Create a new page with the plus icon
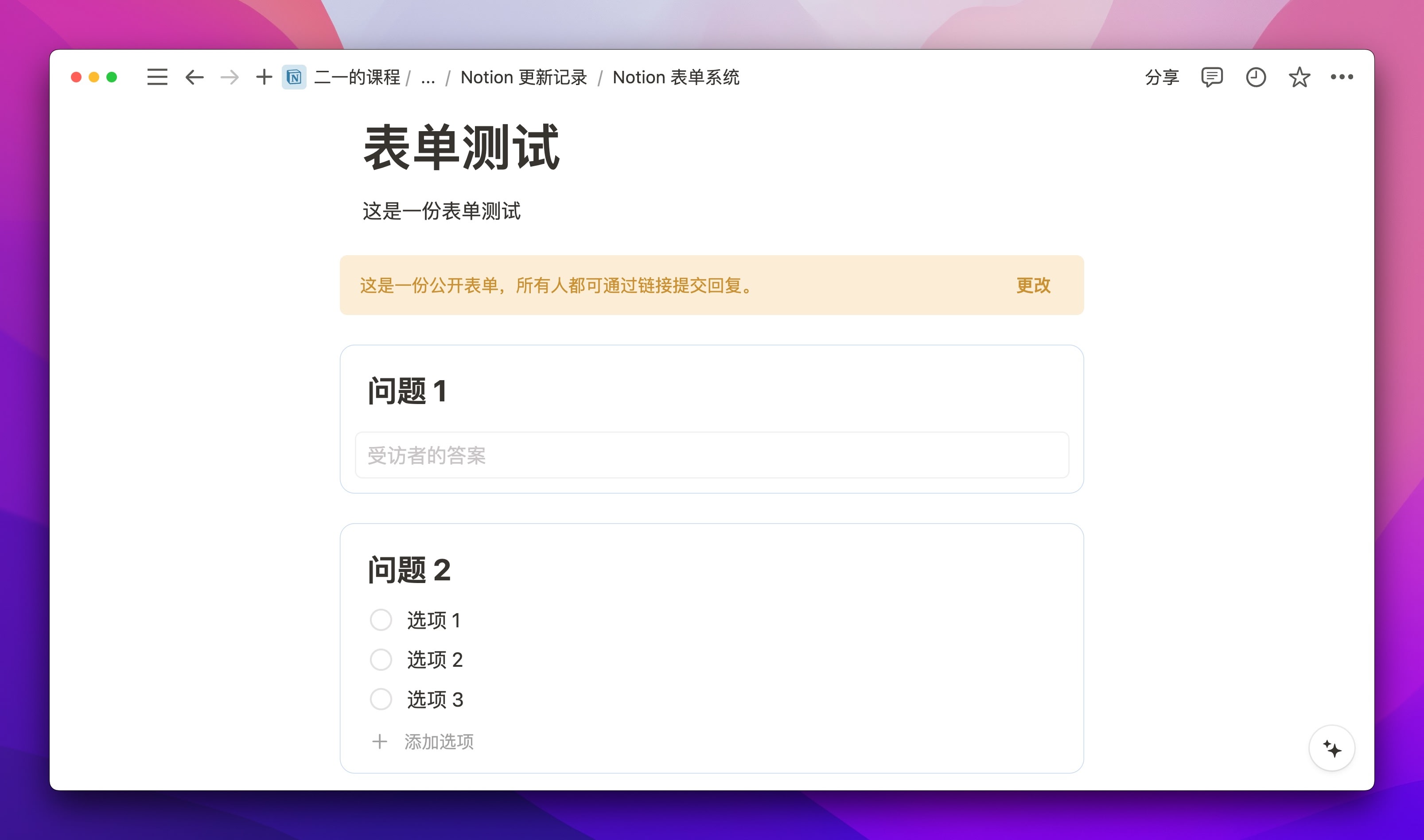Image resolution: width=1424 pixels, height=840 pixels. [263, 77]
